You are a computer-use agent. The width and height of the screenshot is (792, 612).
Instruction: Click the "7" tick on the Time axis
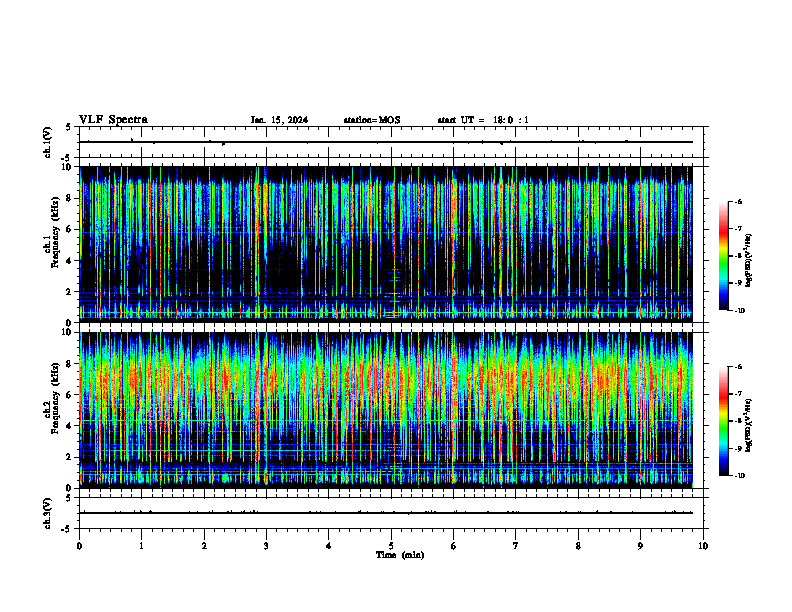tap(516, 546)
